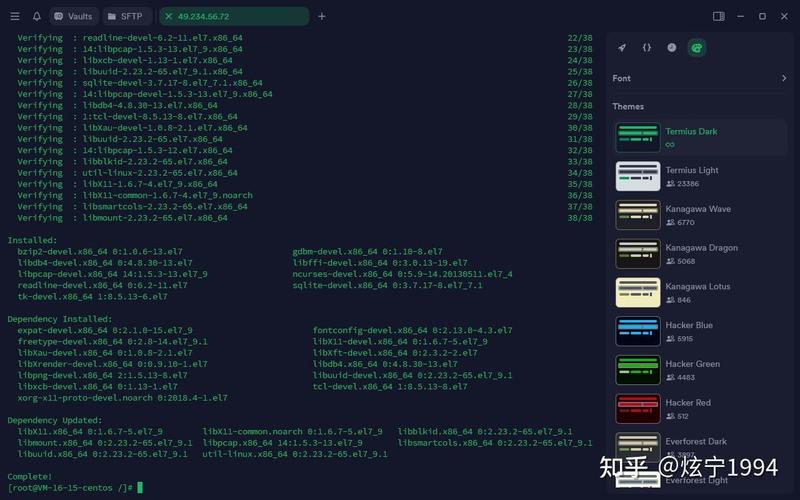Pick the Kanagawa Dragon theme
This screenshot has width=800, height=500.
701,254
